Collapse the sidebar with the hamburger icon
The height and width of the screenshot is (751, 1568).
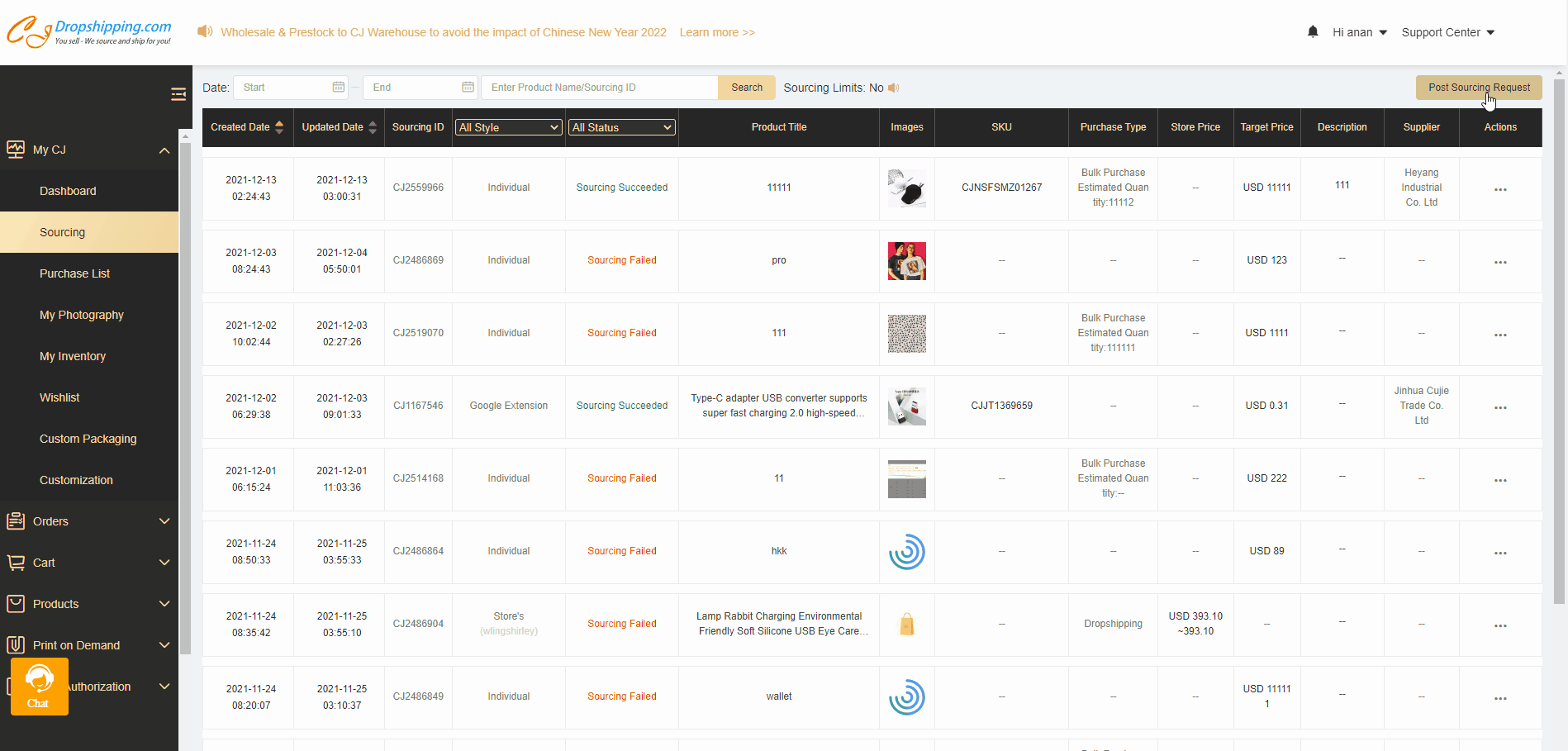[178, 94]
